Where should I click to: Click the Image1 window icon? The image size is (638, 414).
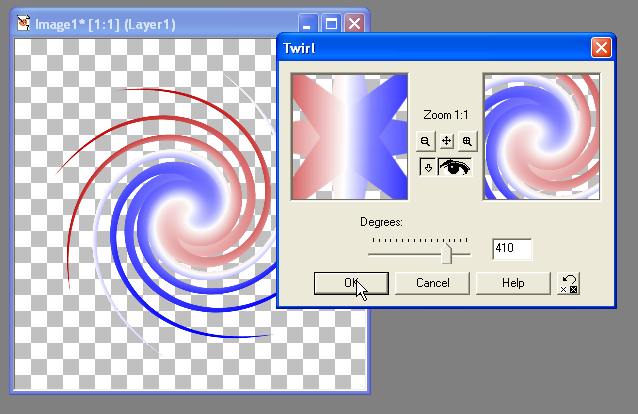(24, 24)
